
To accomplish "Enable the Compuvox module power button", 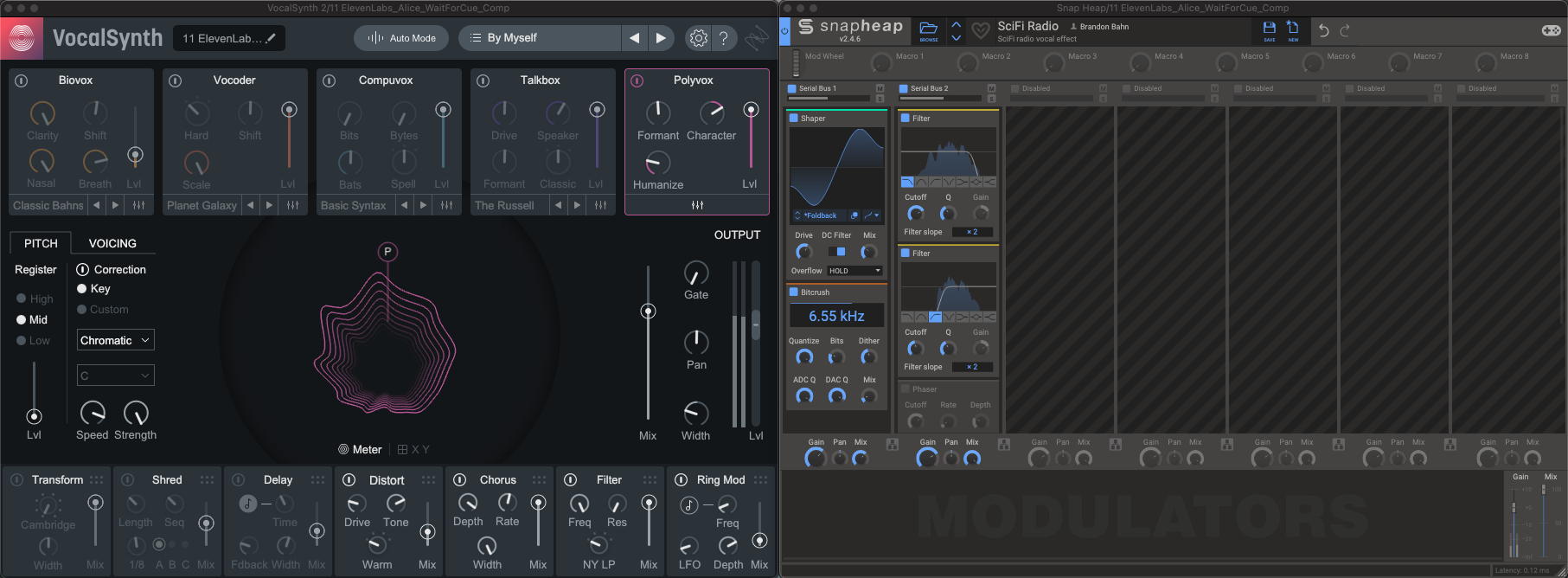I will (330, 80).
